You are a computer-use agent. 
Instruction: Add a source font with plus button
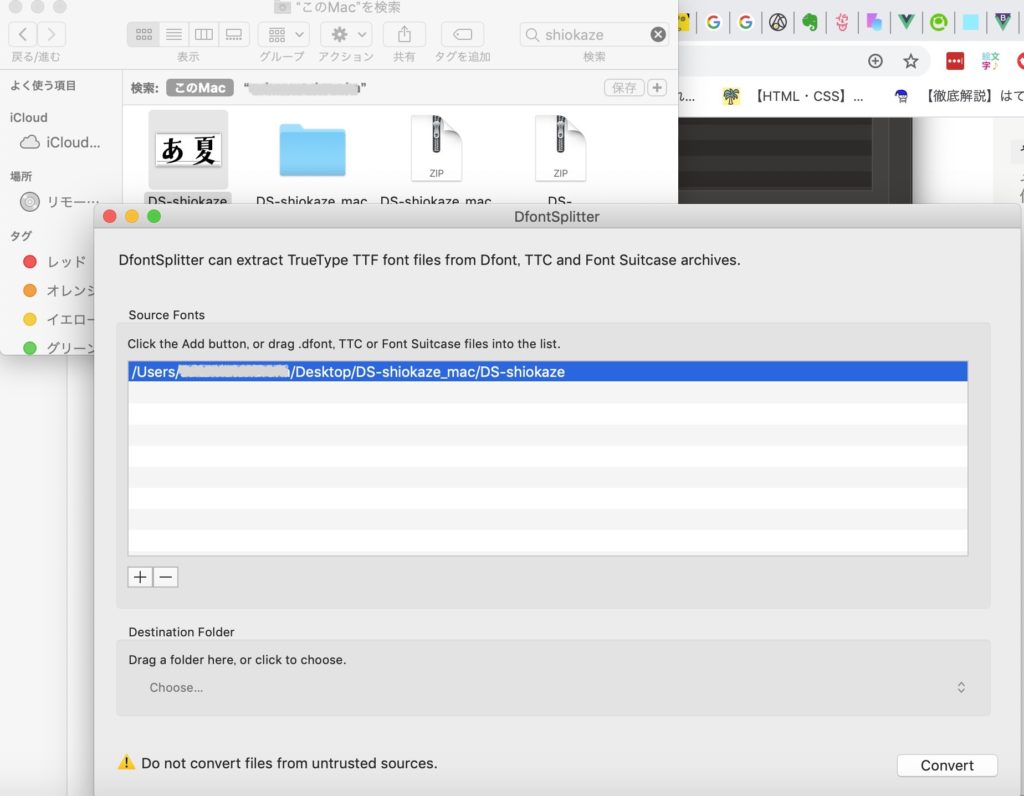140,577
